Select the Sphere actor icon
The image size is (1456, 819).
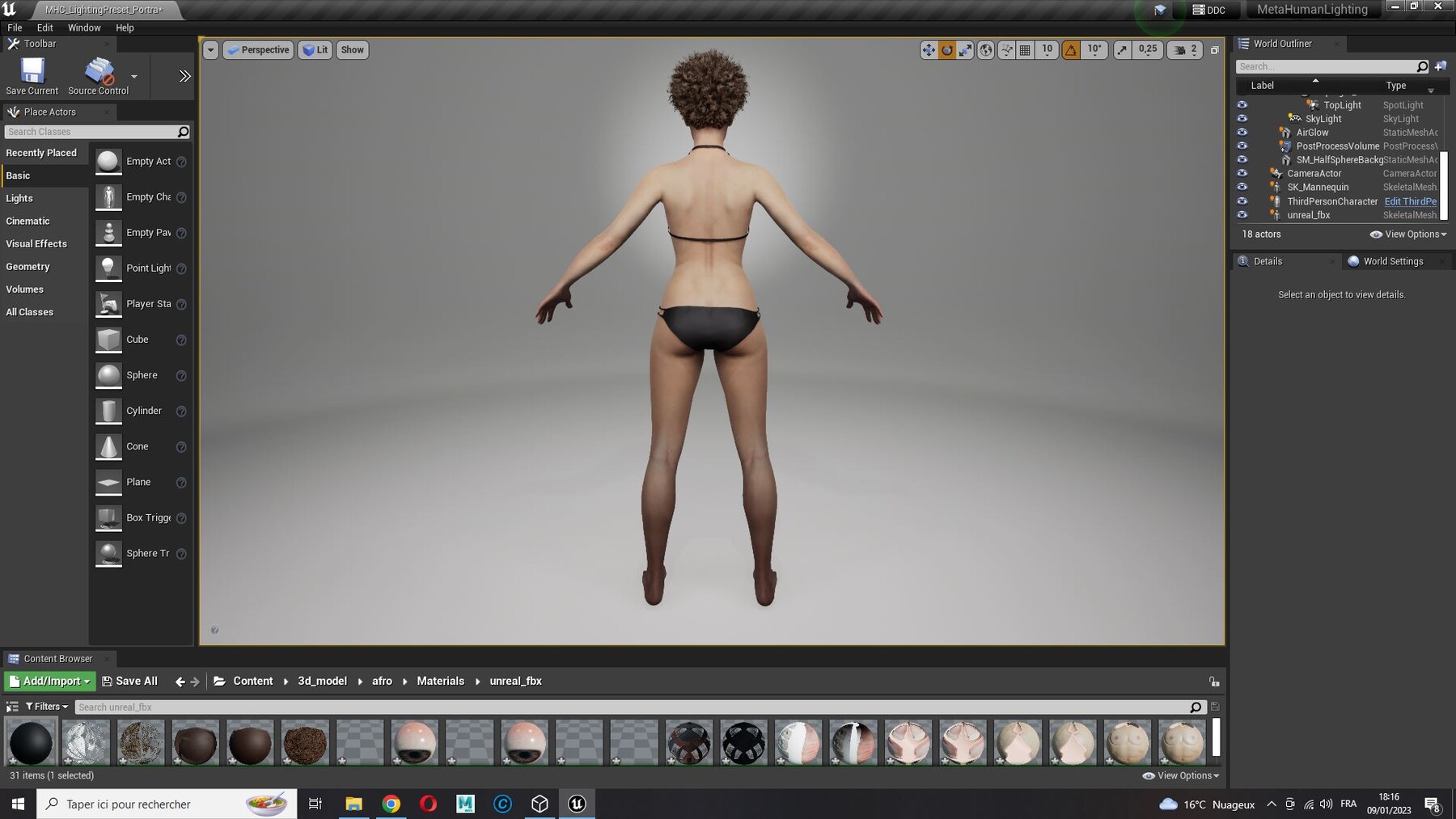(x=108, y=375)
